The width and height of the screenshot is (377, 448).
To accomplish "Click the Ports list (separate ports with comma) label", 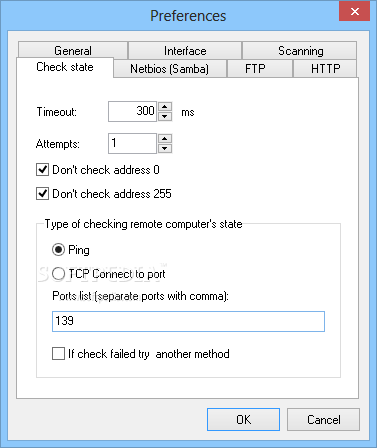I will tap(140, 296).
